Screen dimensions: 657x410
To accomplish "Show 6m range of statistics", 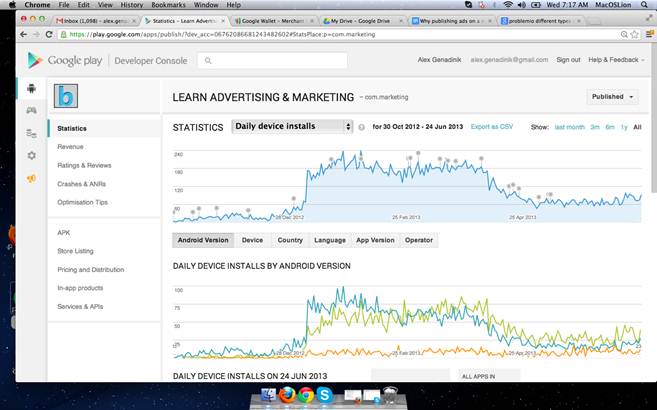I will pyautogui.click(x=610, y=127).
